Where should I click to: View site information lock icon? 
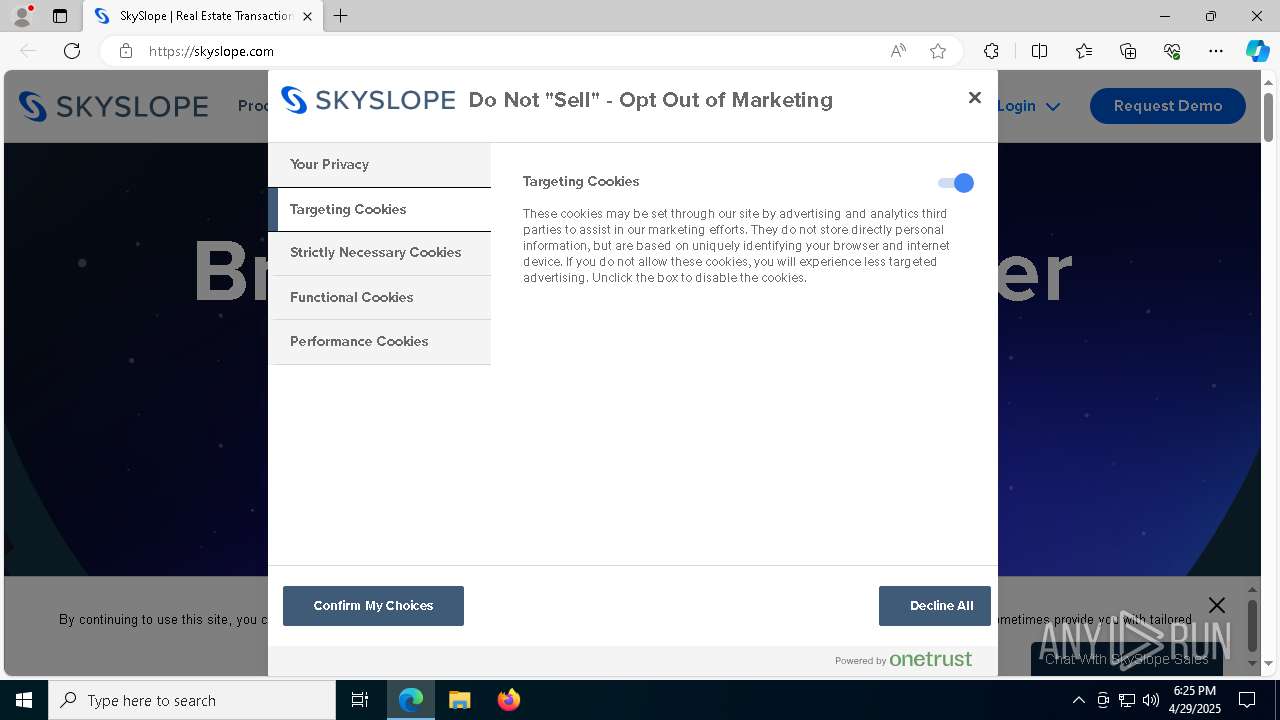point(126,51)
